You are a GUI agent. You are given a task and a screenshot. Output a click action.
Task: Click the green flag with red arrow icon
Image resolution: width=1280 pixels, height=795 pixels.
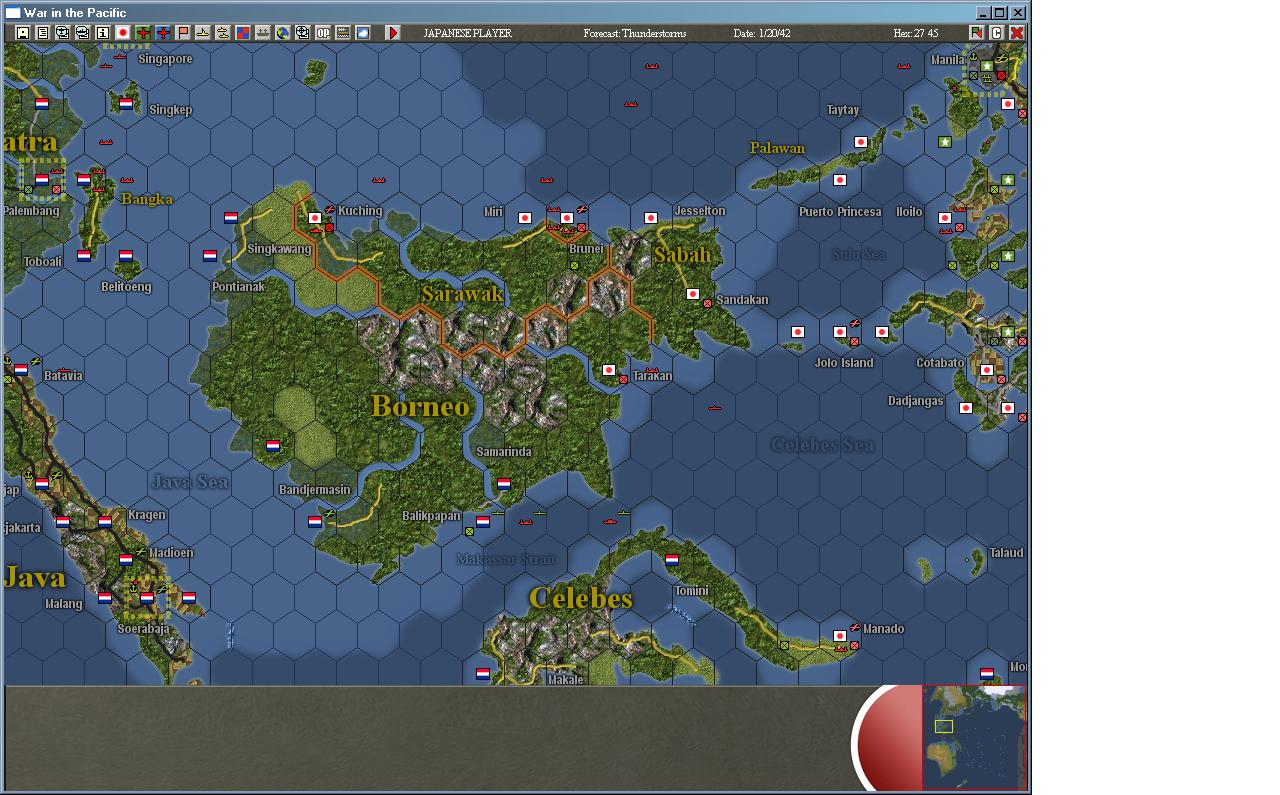pos(976,33)
